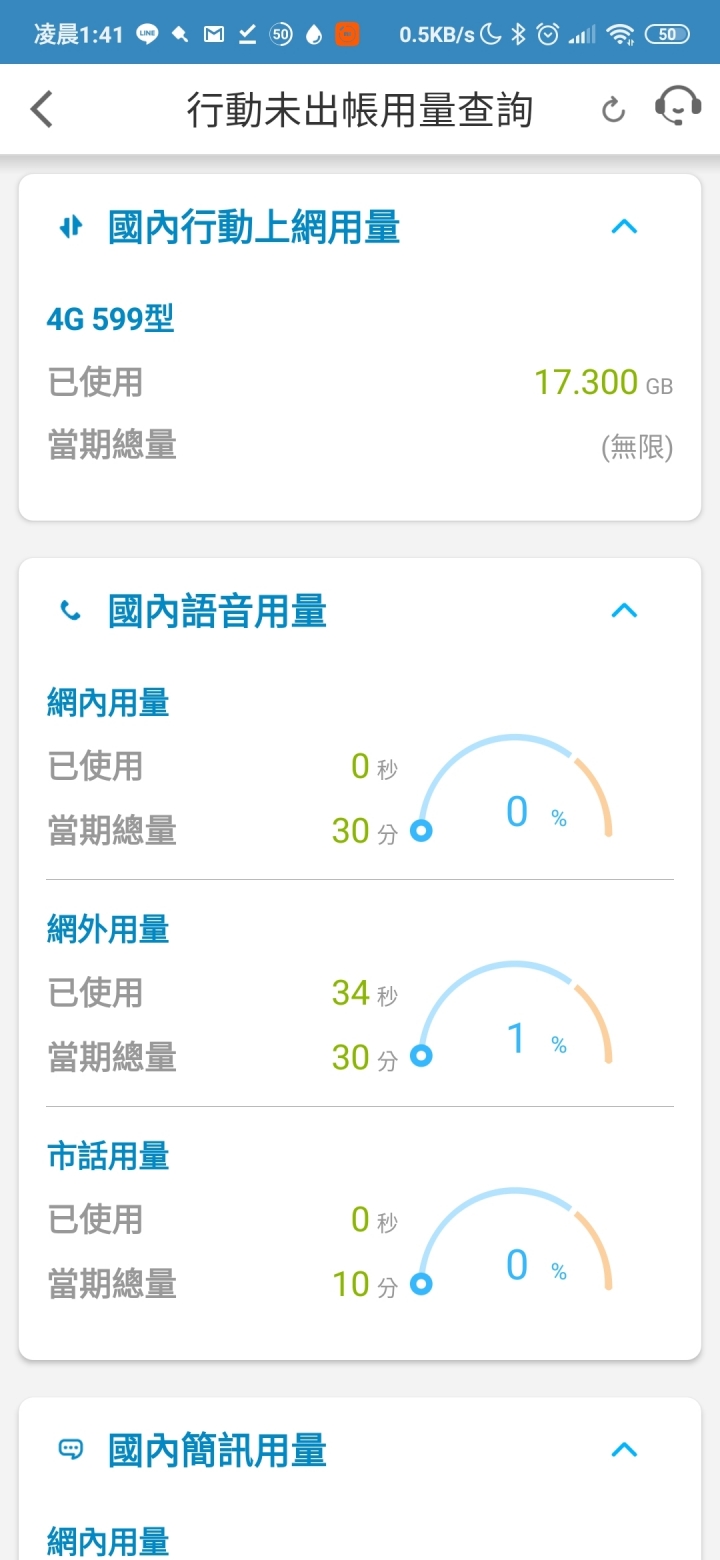Collapse the 國內行動上網用量 section
The height and width of the screenshot is (1560, 720).
click(x=624, y=227)
